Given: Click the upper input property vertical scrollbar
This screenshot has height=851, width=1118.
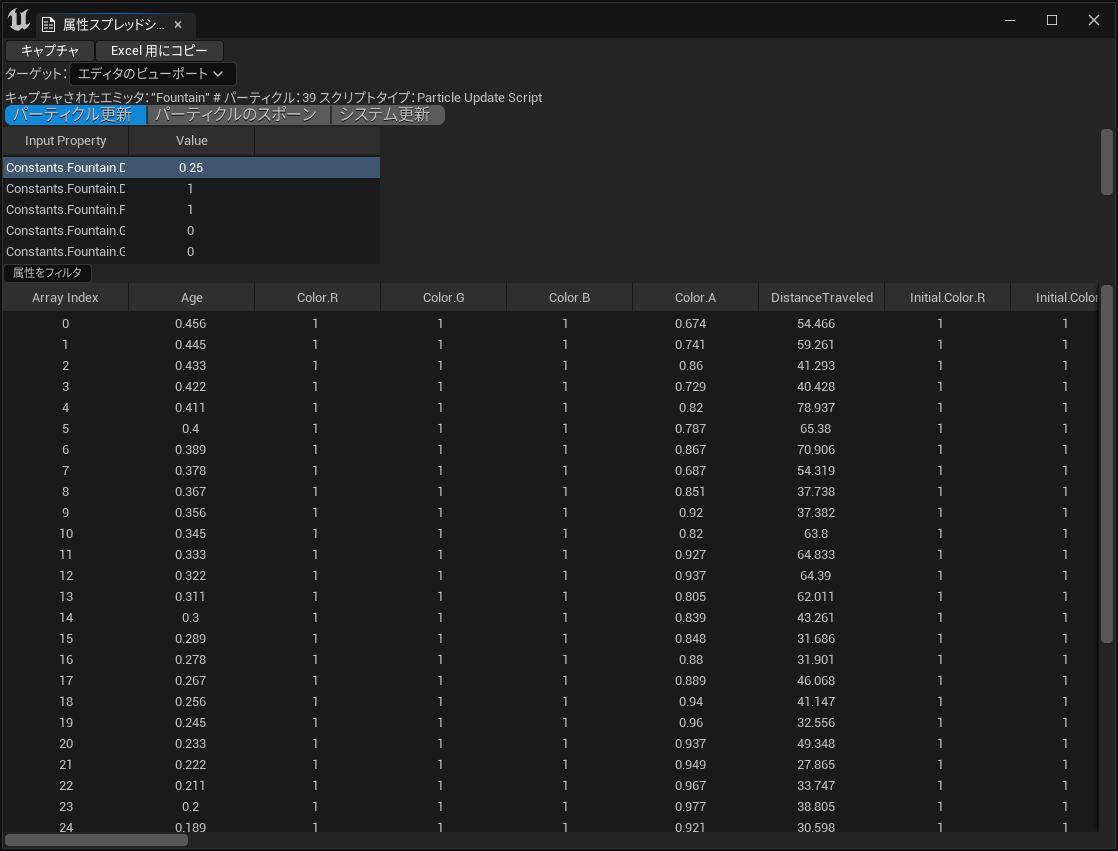Looking at the screenshot, I should coord(1106,162).
